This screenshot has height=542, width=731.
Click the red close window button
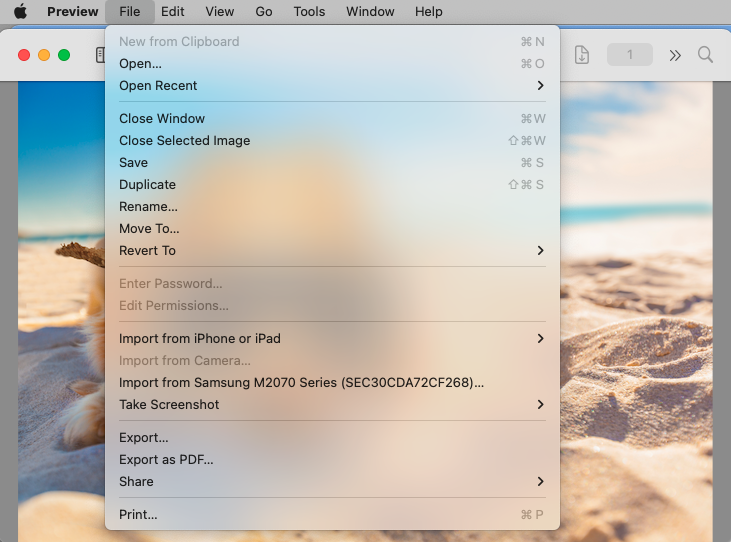(24, 55)
